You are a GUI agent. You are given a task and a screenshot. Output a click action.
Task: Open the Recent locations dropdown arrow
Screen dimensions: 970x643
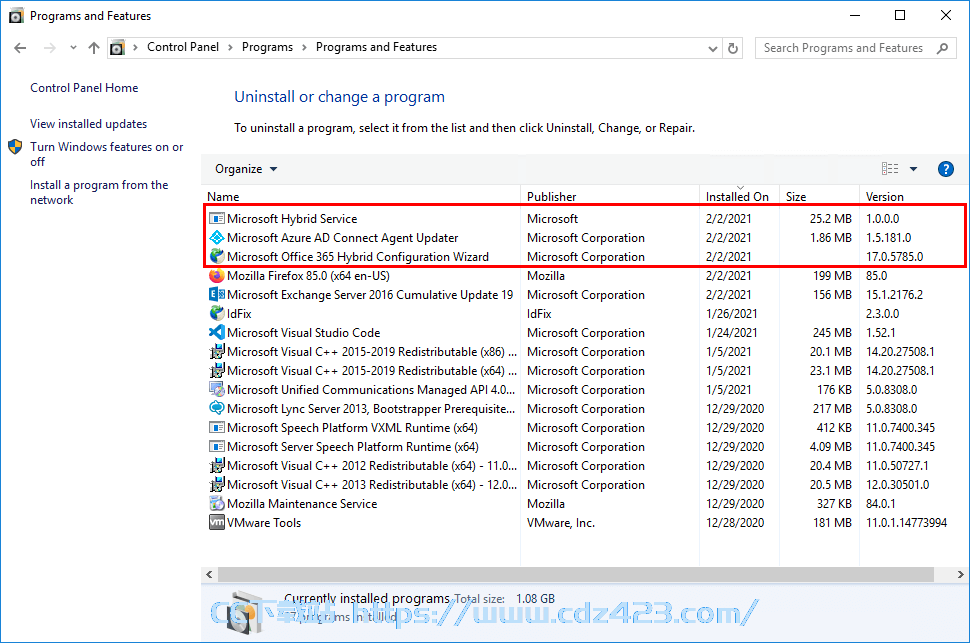[73, 48]
